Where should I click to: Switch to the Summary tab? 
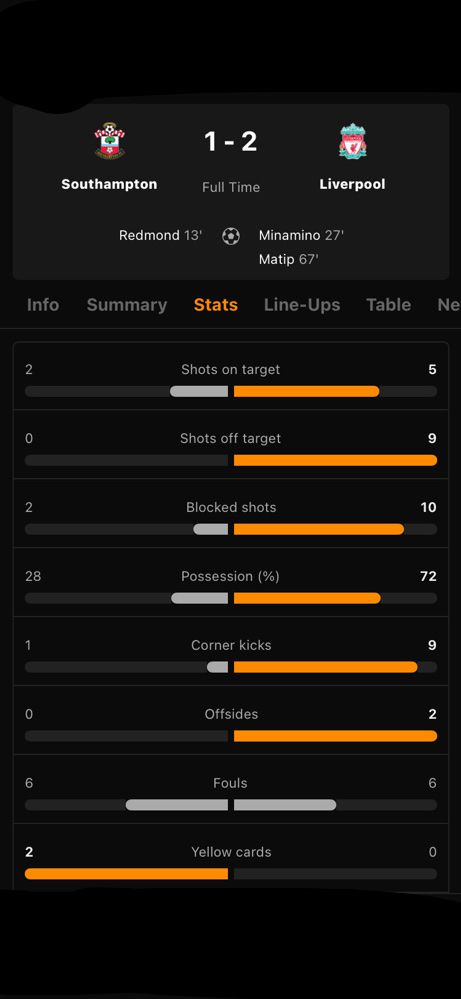pos(127,305)
